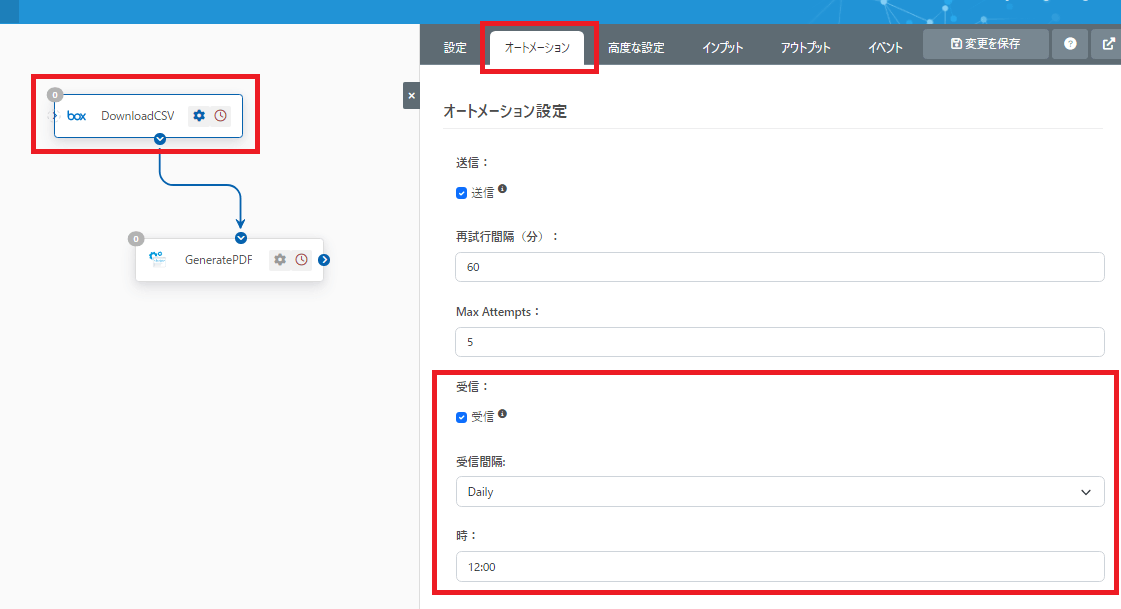Open the 受信間隔 Daily dropdown

[780, 492]
